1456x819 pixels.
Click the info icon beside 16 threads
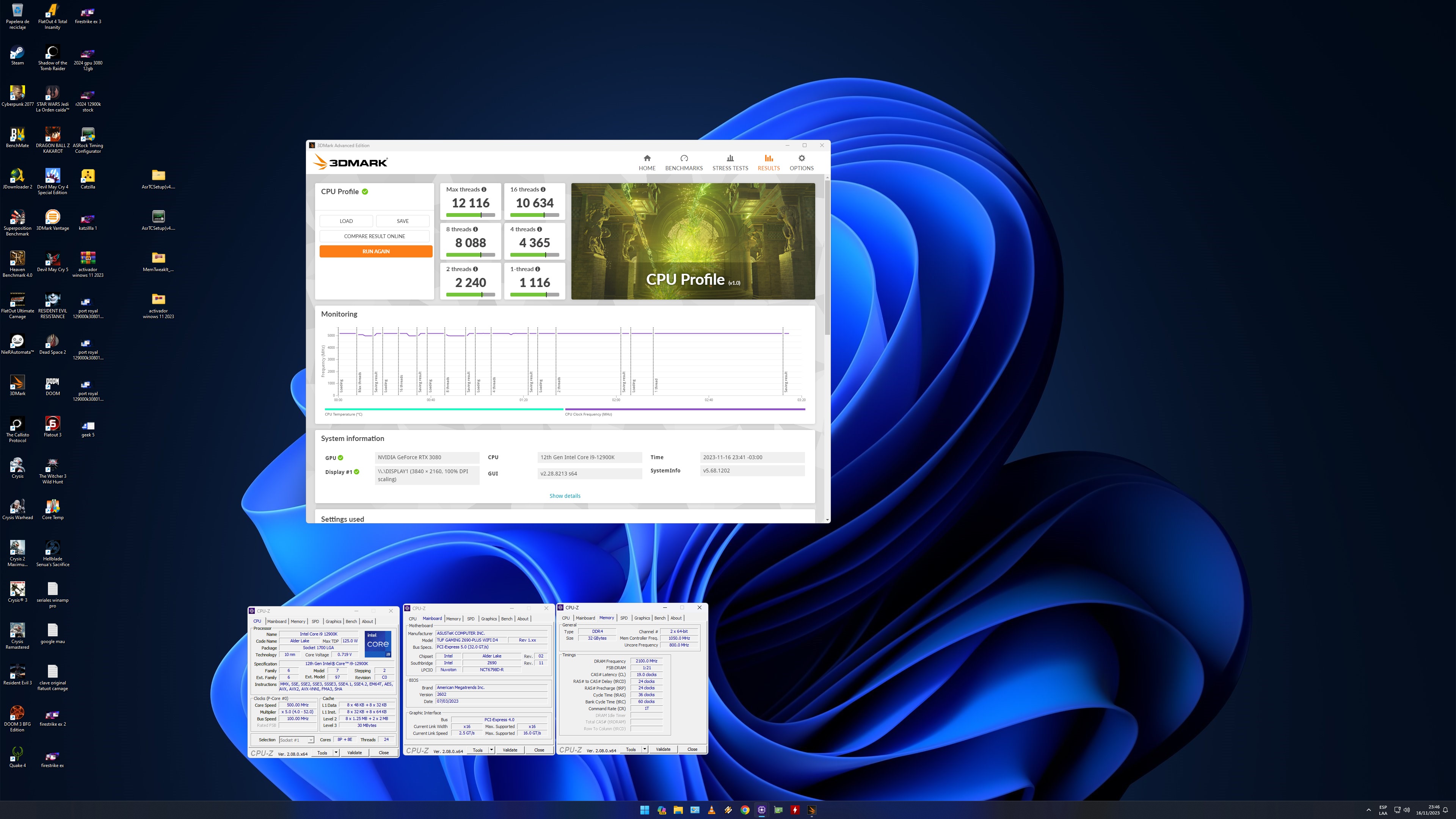543,189
